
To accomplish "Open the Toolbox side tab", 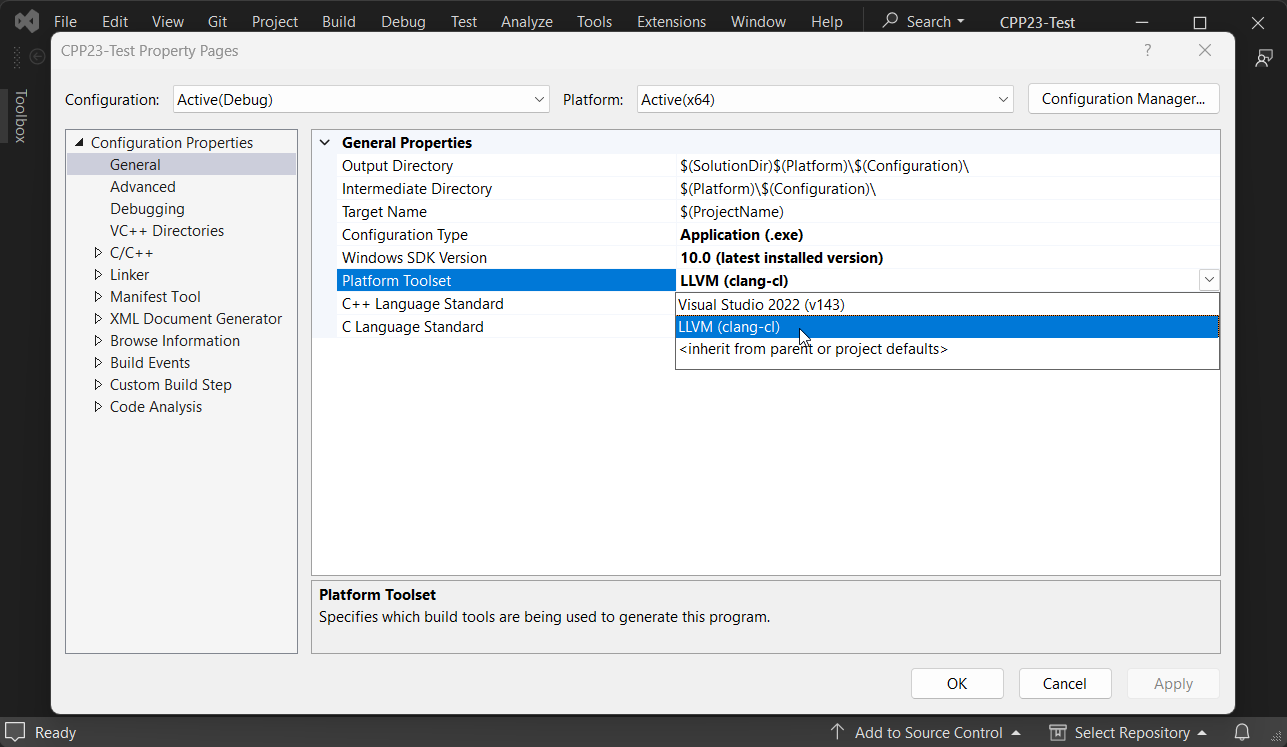I will coord(21,117).
